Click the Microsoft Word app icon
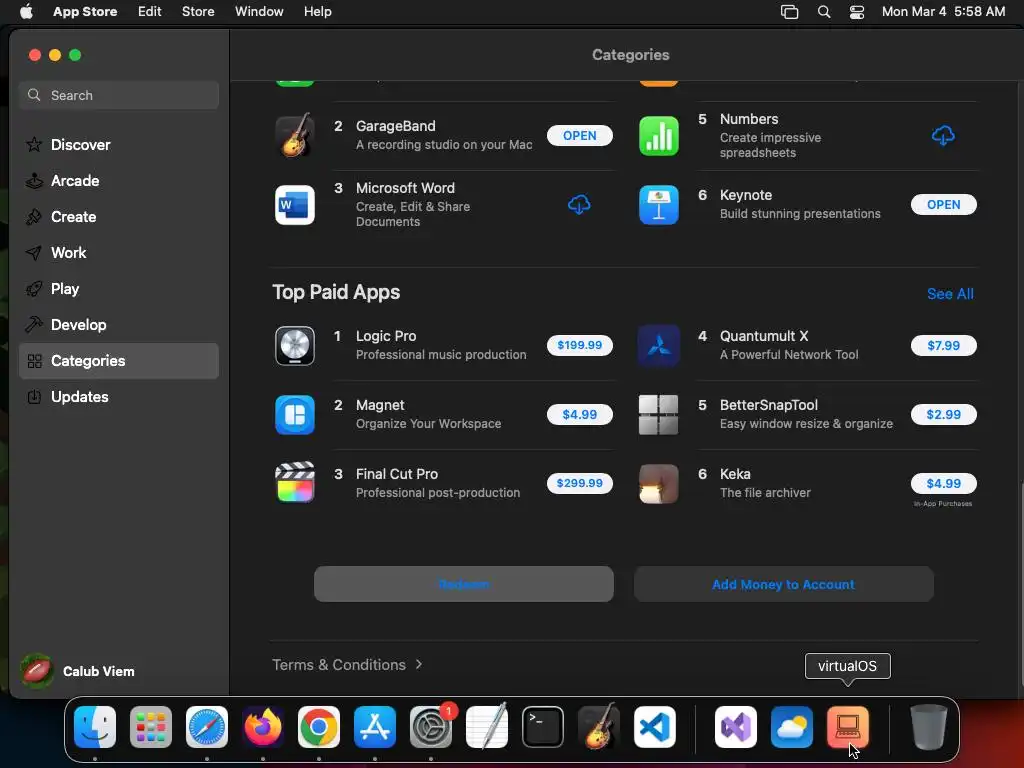Image resolution: width=1024 pixels, height=768 pixels. coord(295,204)
